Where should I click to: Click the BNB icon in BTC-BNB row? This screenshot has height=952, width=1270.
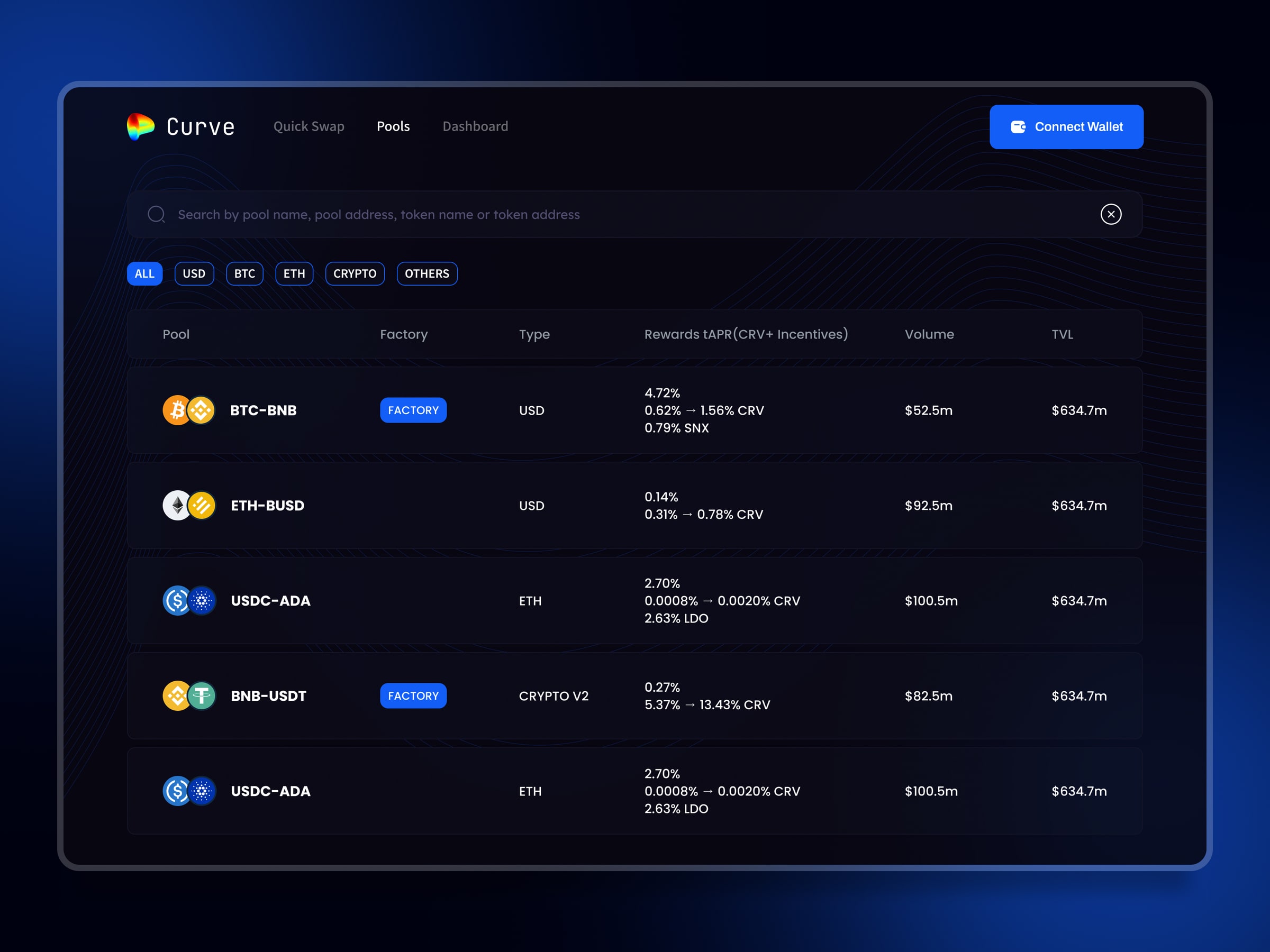coord(202,410)
